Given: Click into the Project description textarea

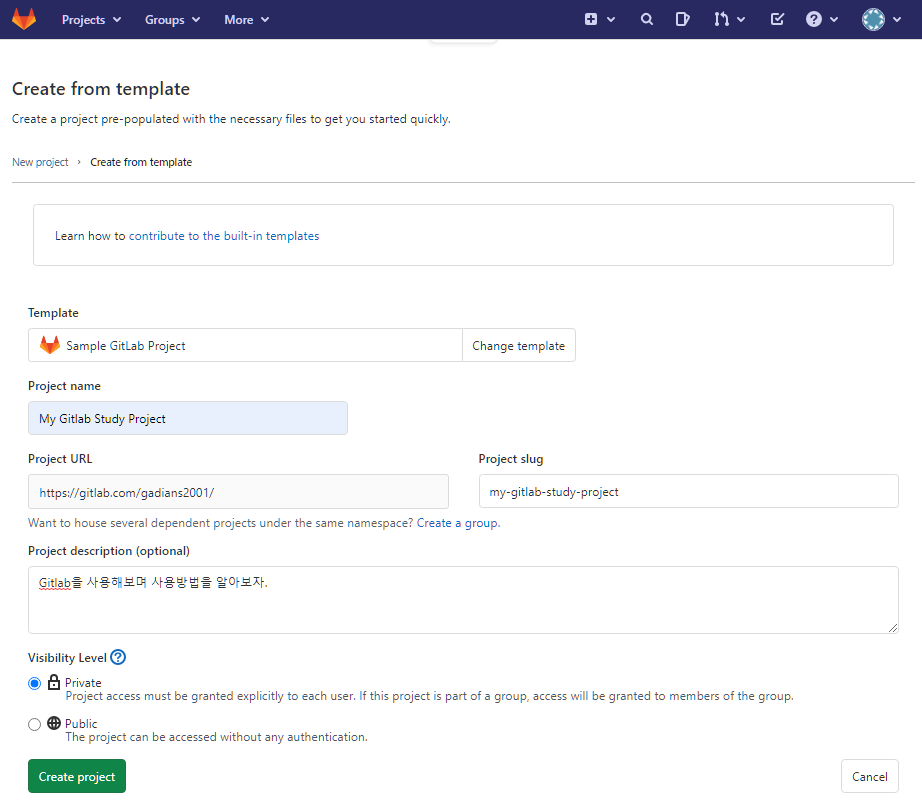Looking at the screenshot, I should [x=463, y=600].
